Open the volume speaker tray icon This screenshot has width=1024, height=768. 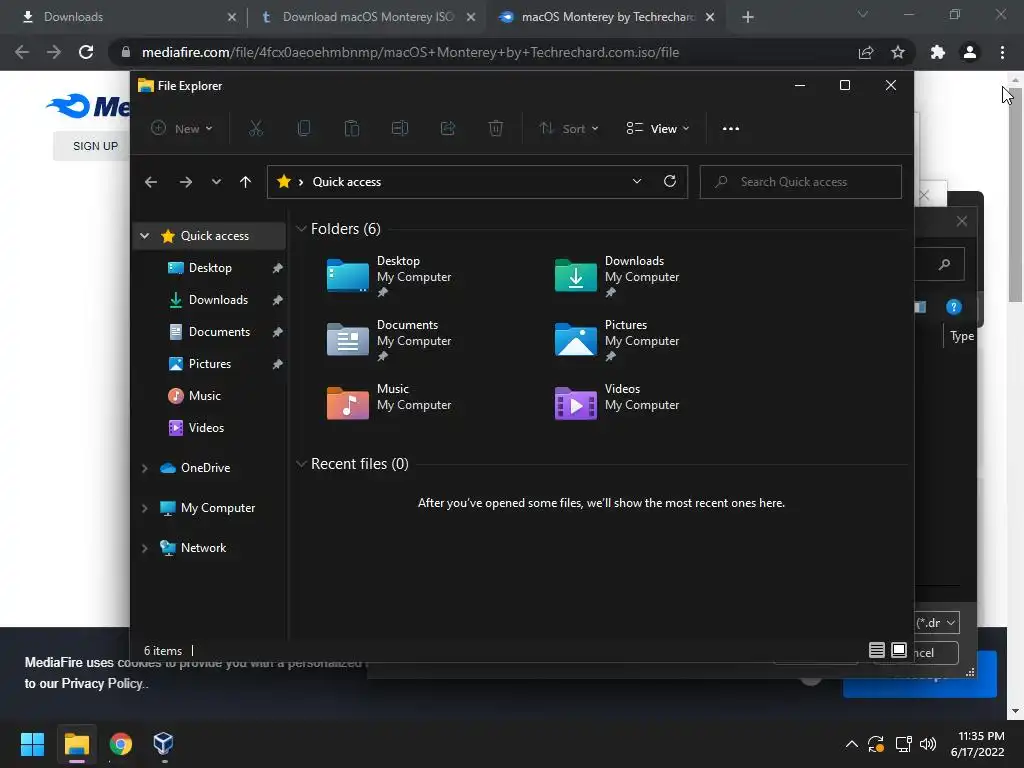coord(927,744)
